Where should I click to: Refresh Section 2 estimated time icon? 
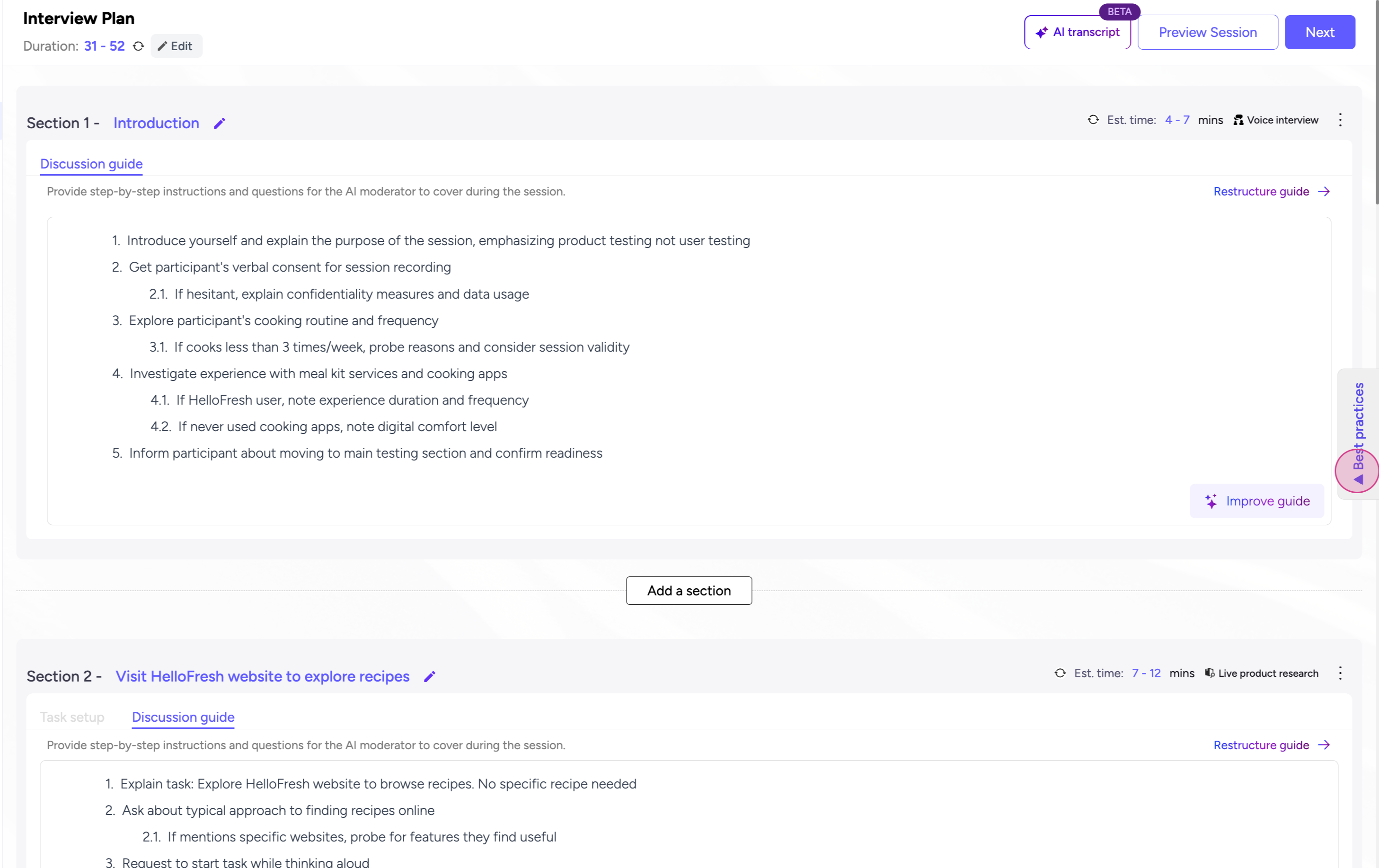[1060, 673]
